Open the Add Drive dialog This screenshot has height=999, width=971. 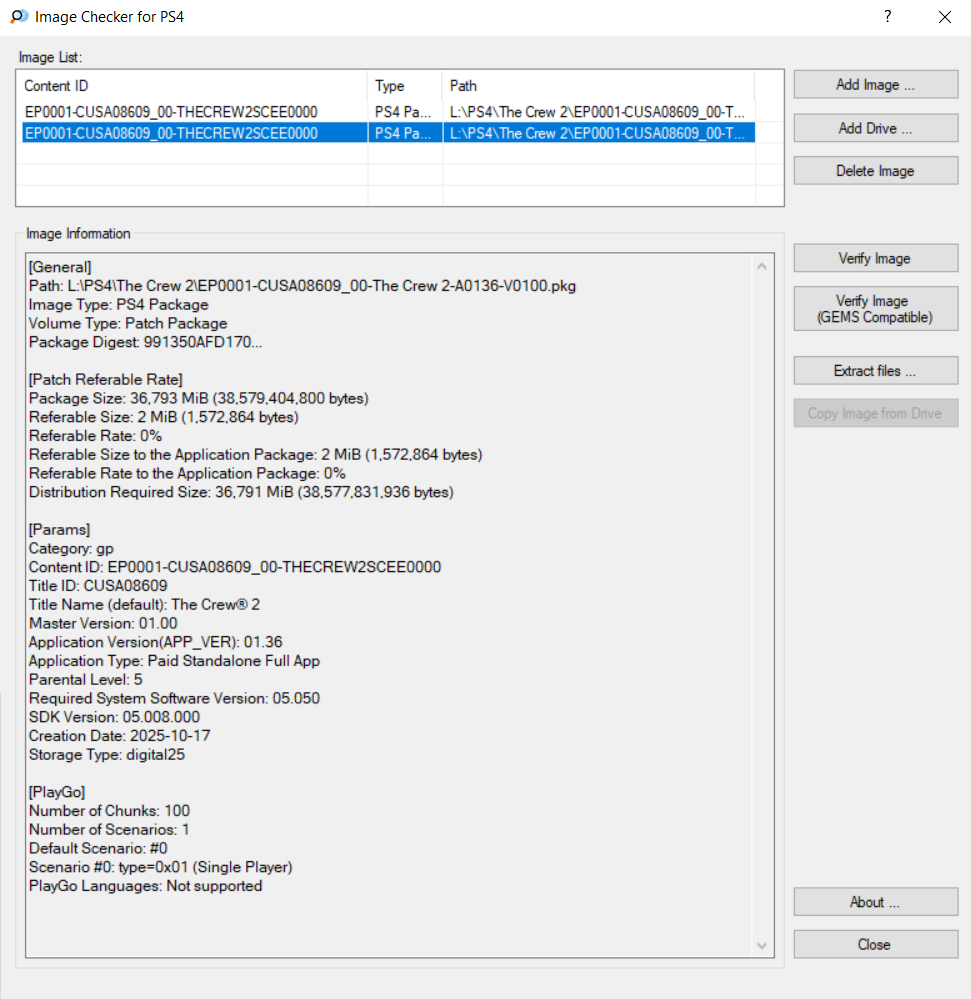875,128
